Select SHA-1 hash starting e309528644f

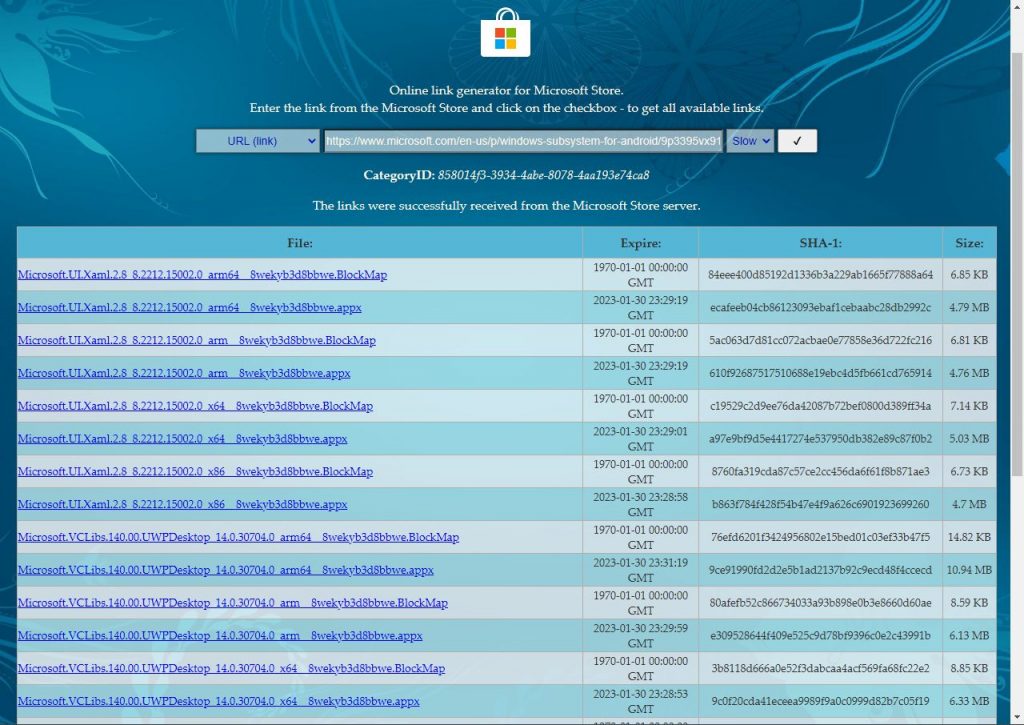(821, 636)
